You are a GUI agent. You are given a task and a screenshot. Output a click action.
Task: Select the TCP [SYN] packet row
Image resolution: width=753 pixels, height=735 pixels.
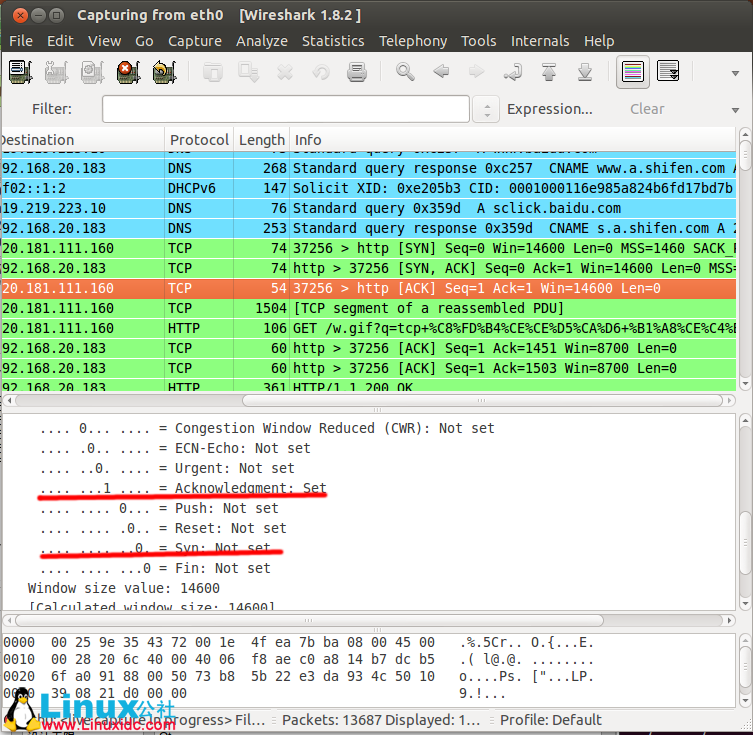(369, 248)
